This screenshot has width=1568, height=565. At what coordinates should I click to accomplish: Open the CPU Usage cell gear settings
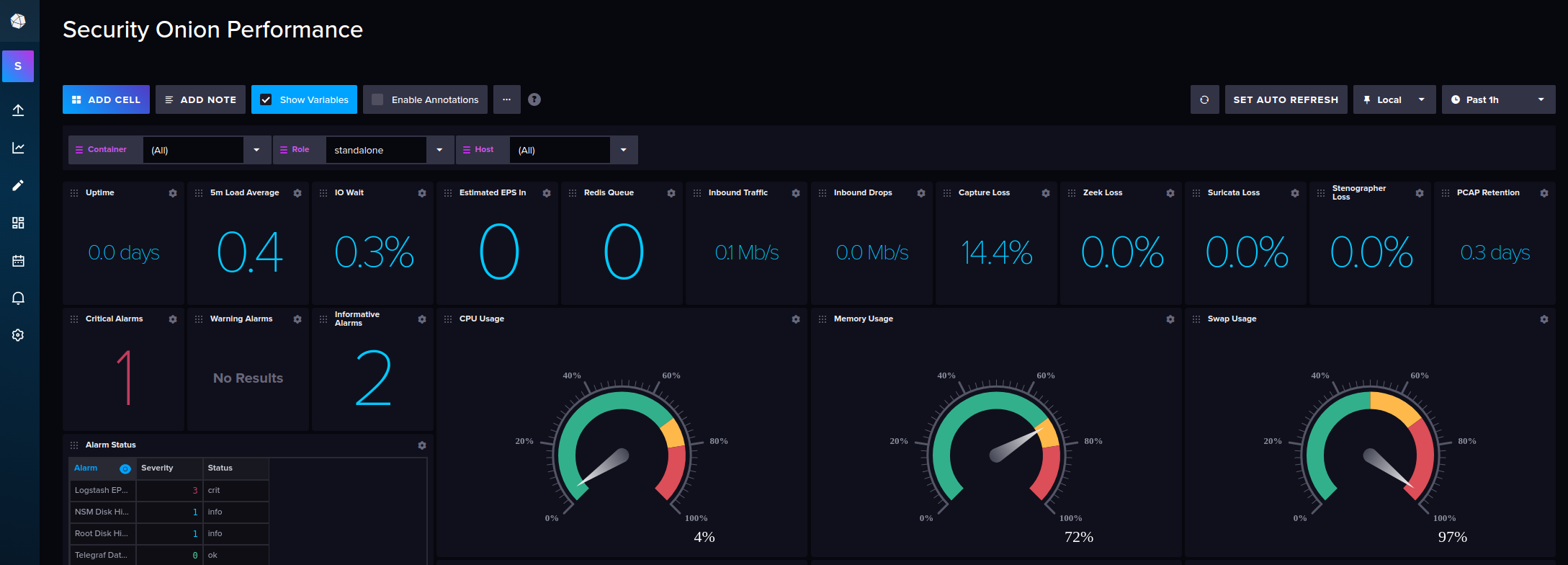click(796, 319)
